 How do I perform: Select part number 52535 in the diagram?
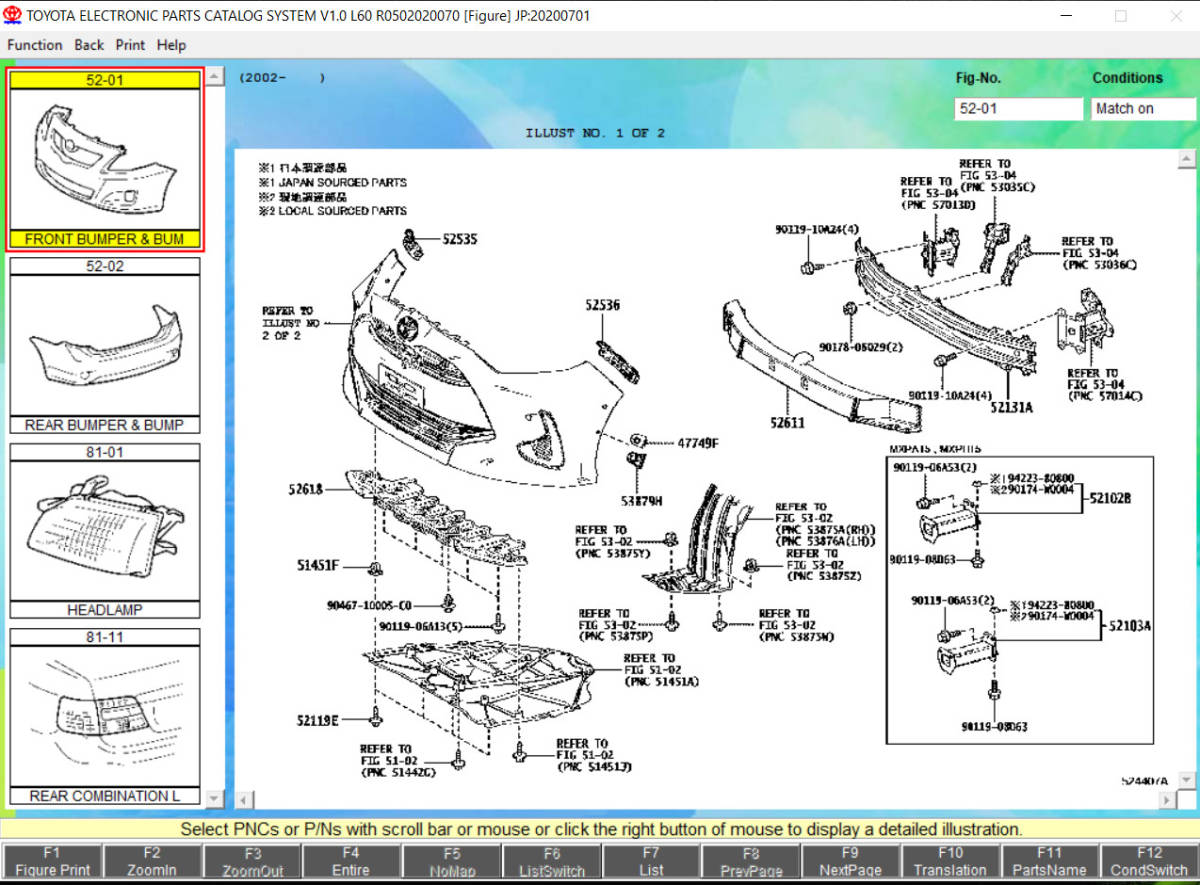tap(460, 239)
